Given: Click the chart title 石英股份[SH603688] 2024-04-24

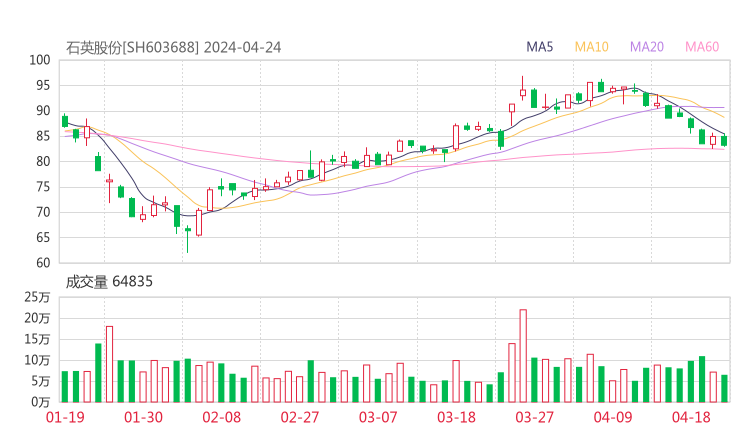Looking at the screenshot, I should click(173, 47).
